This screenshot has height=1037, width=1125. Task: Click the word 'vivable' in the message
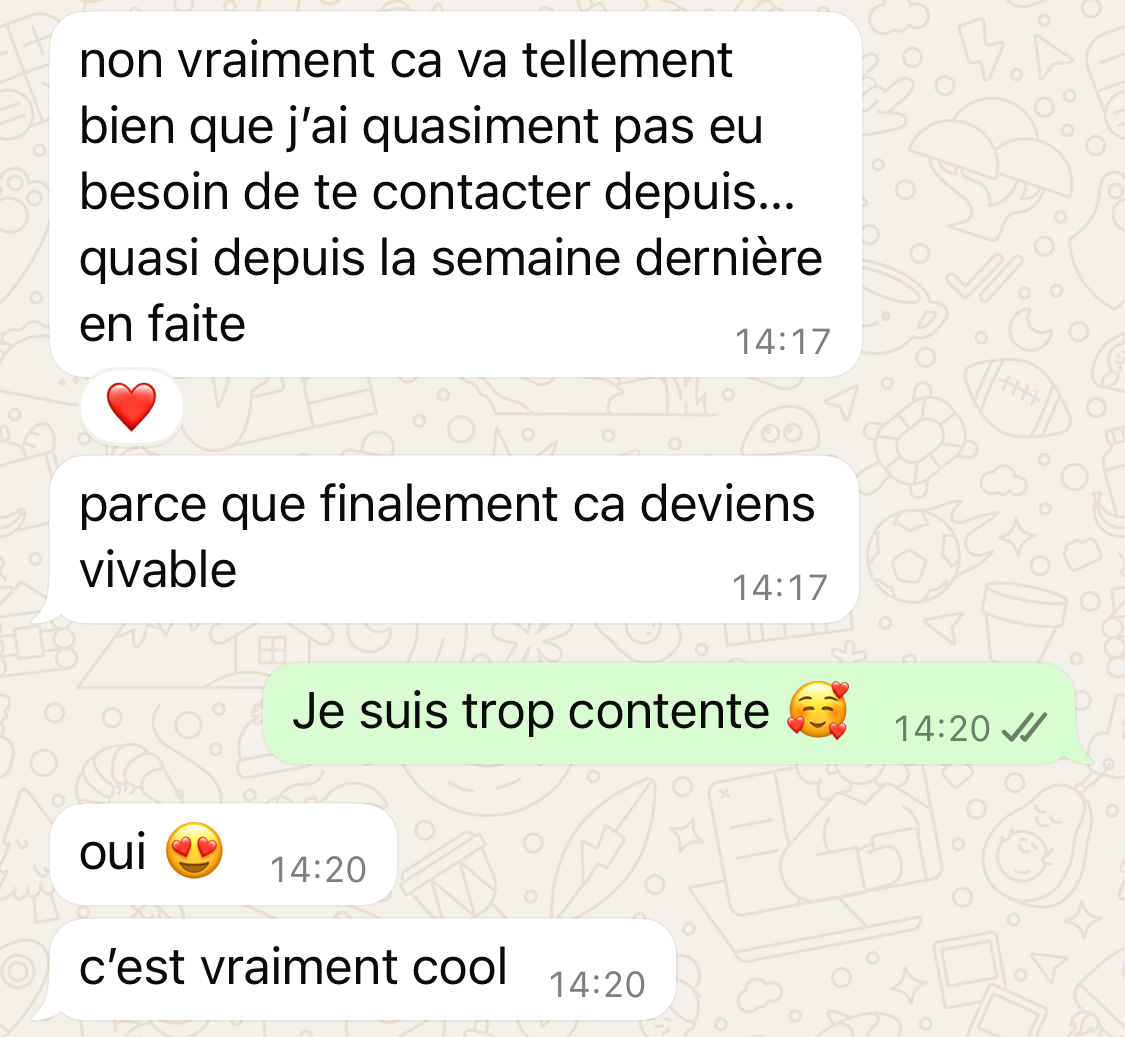[x=158, y=570]
